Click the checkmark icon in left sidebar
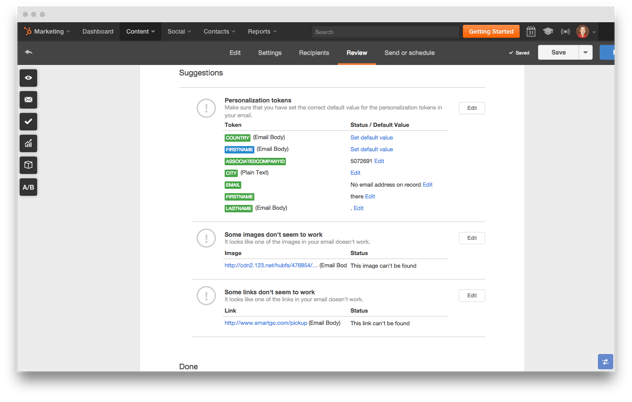Viewport: 632px width, 402px height. (x=28, y=121)
